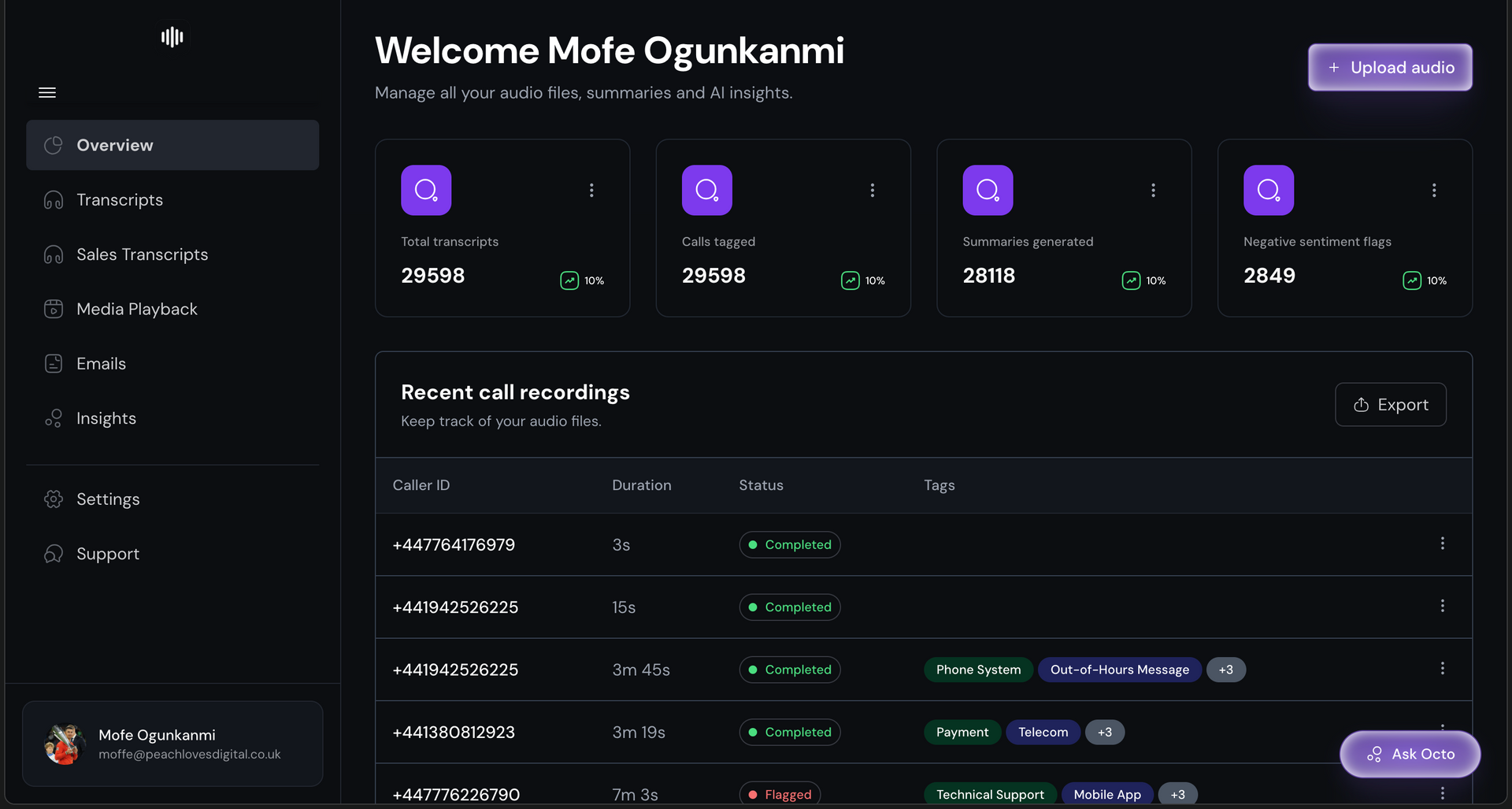Go to the Insights section
The image size is (1512, 809).
tap(106, 418)
